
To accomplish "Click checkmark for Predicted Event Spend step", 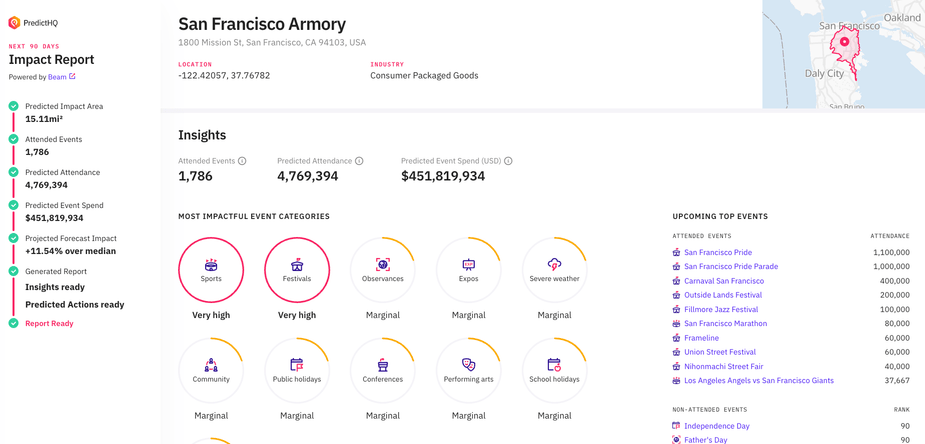I will [13, 205].
